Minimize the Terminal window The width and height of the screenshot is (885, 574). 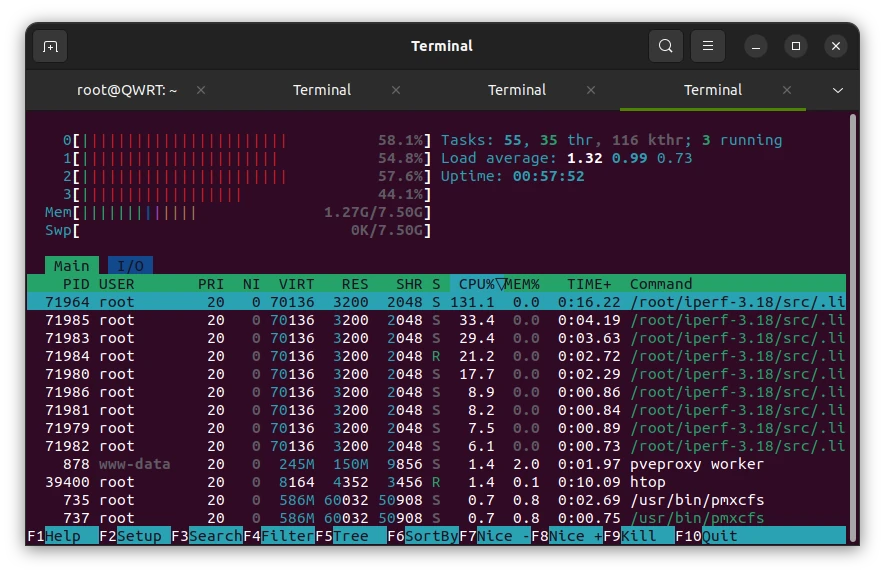tap(756, 46)
